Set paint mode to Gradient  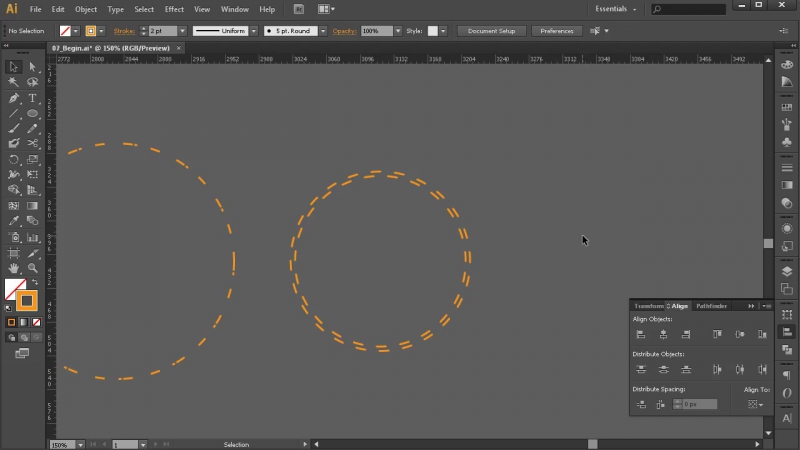(x=23, y=322)
